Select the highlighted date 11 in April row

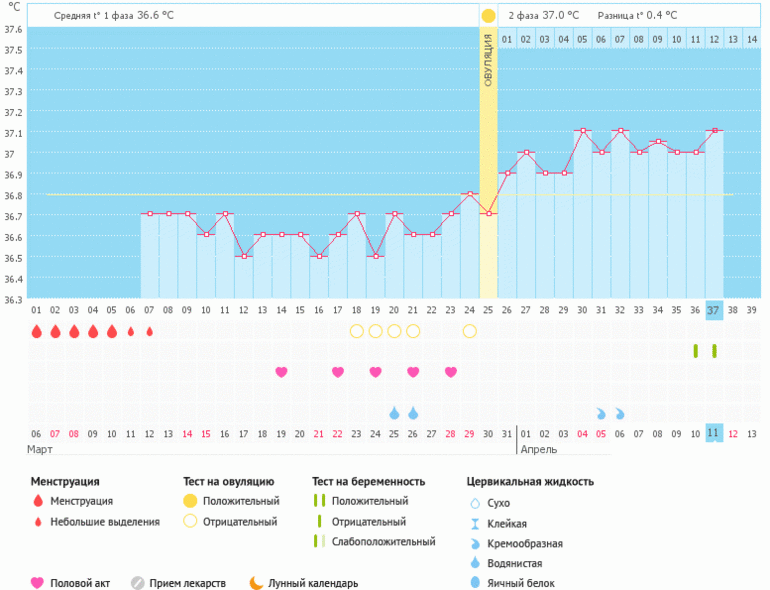[x=713, y=433]
